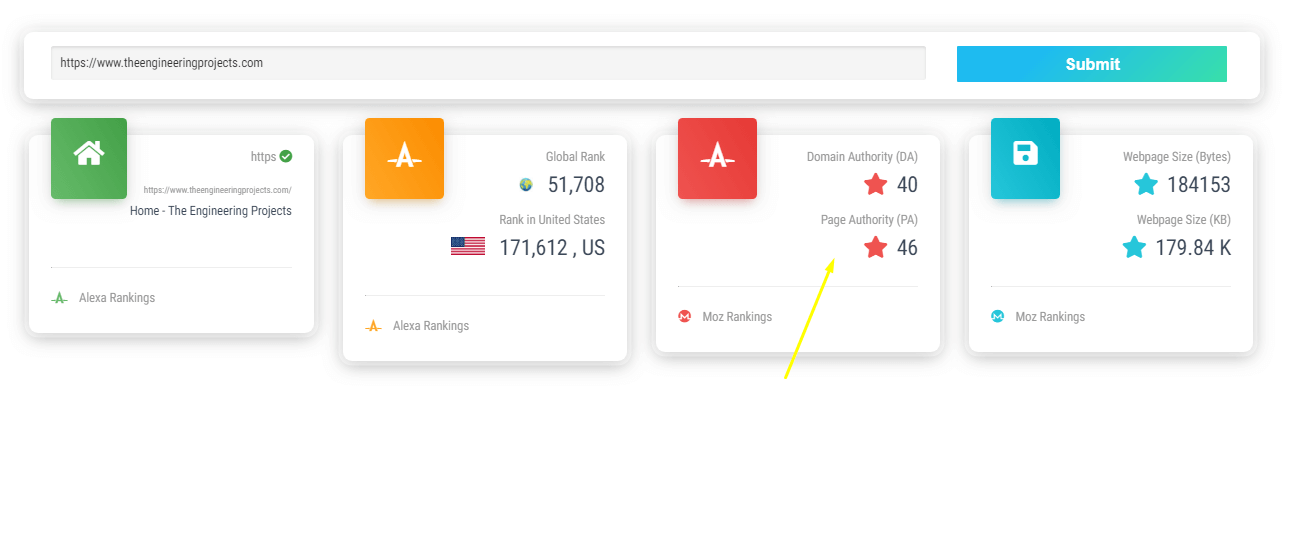
Task: Click 'Webpage Size (KB)' label
Action: click(1184, 220)
